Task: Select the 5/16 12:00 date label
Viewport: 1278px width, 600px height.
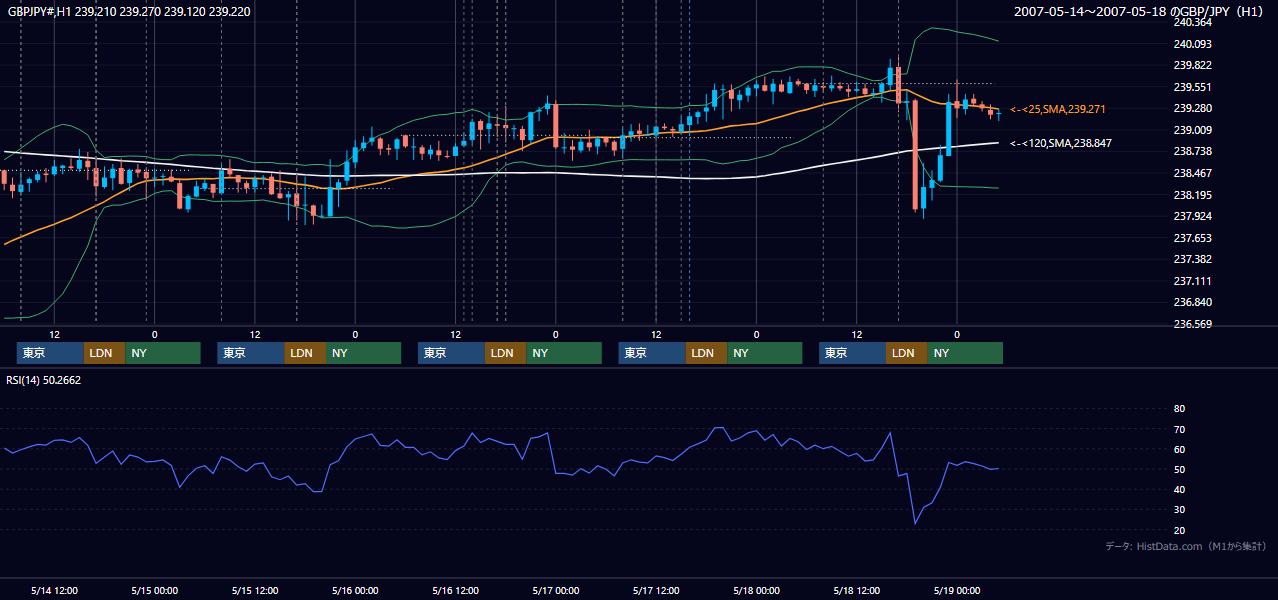Action: coord(455,591)
